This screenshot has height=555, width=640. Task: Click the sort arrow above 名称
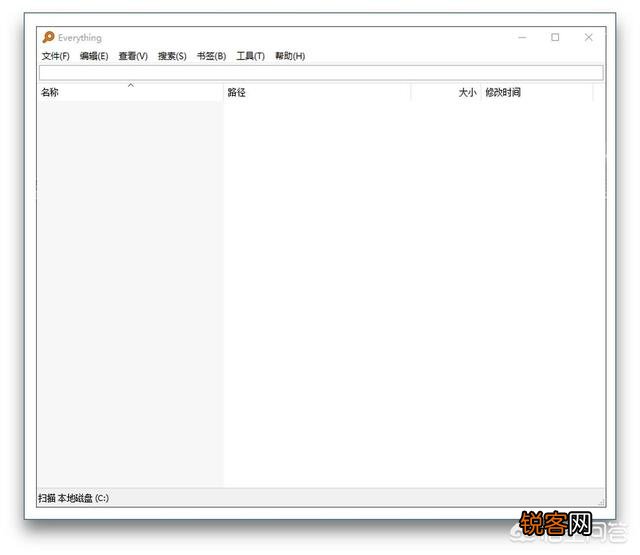tap(131, 85)
